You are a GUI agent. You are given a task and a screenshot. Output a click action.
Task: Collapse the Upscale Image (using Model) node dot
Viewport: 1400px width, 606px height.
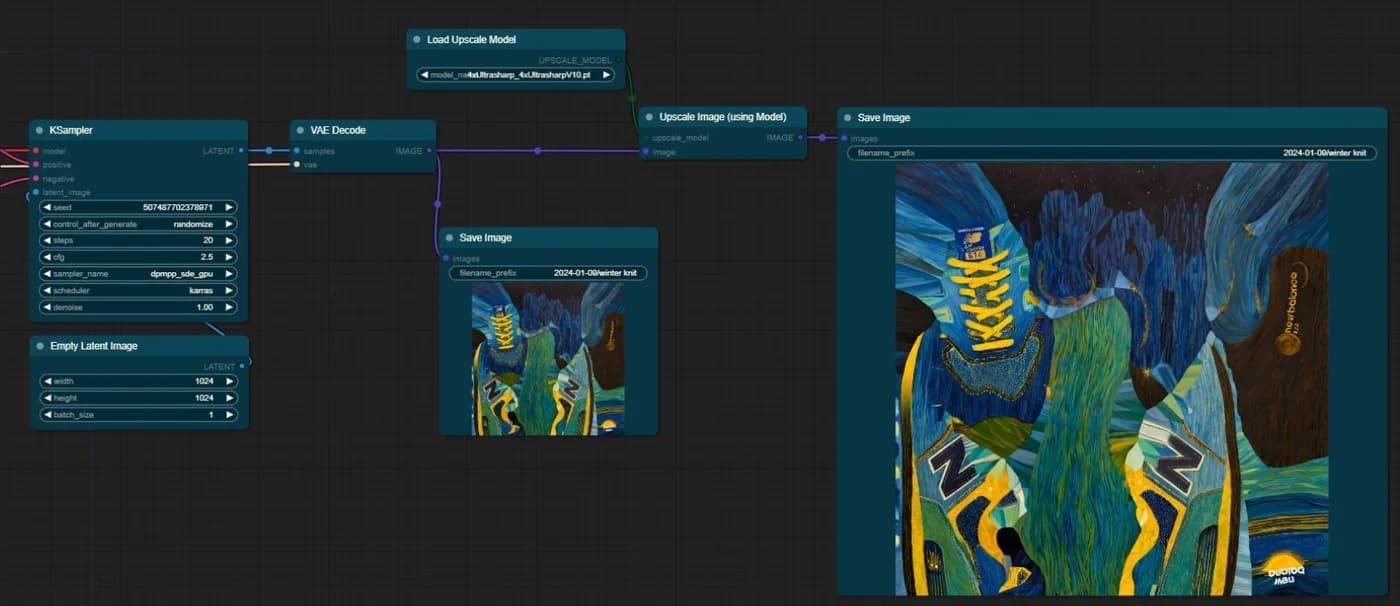pyautogui.click(x=649, y=117)
